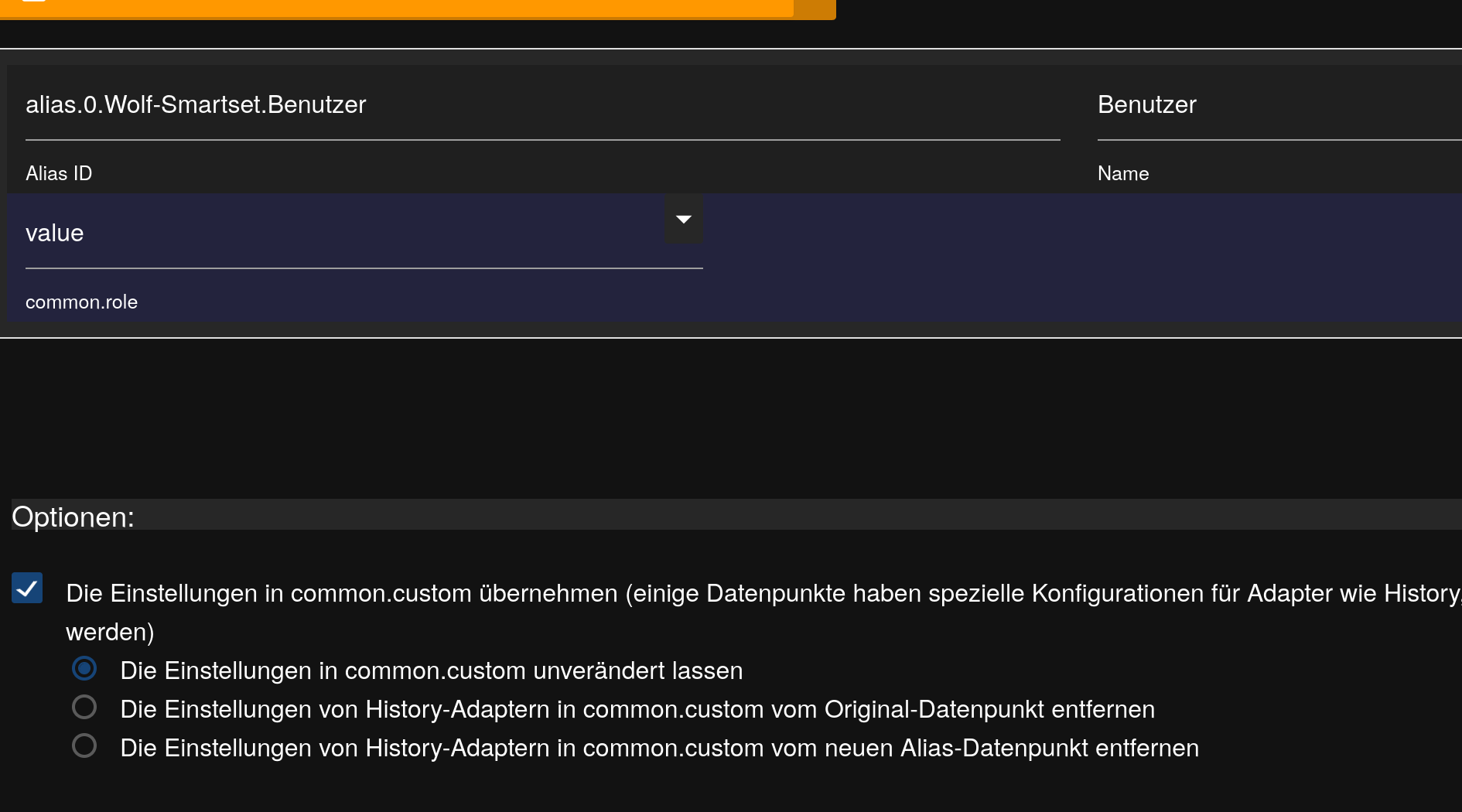
Task: Click the label text ending "Original-Datenpunkt entfernen"
Action: click(637, 709)
